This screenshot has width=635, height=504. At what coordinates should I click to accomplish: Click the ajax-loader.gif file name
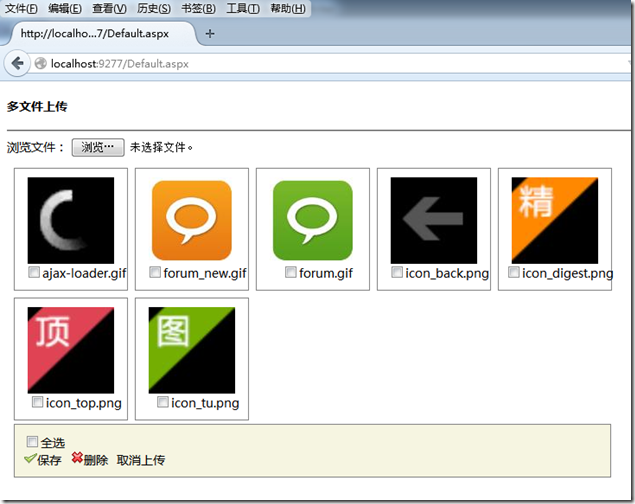[x=84, y=274]
